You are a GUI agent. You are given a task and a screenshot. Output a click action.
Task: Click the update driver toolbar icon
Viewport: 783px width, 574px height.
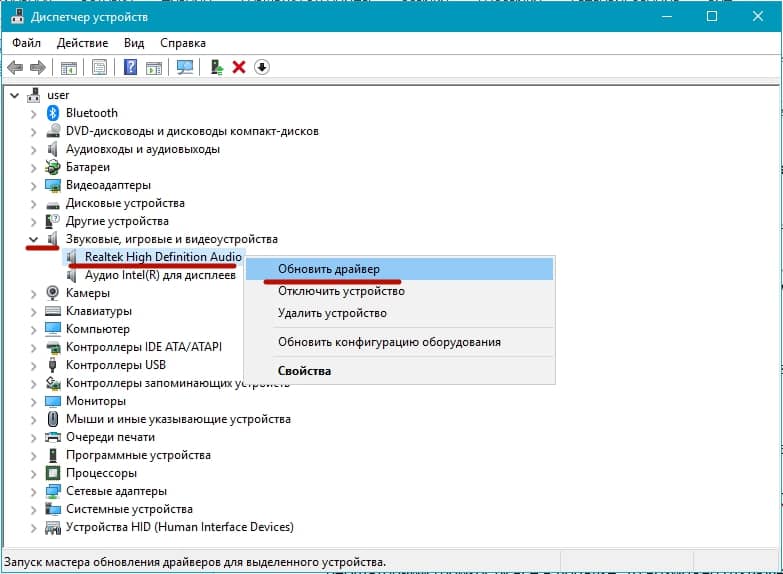(216, 67)
